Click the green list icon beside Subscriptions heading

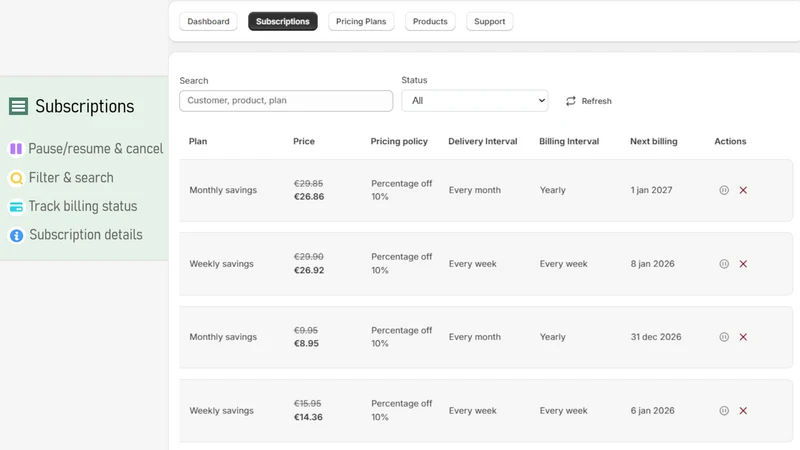tap(18, 106)
